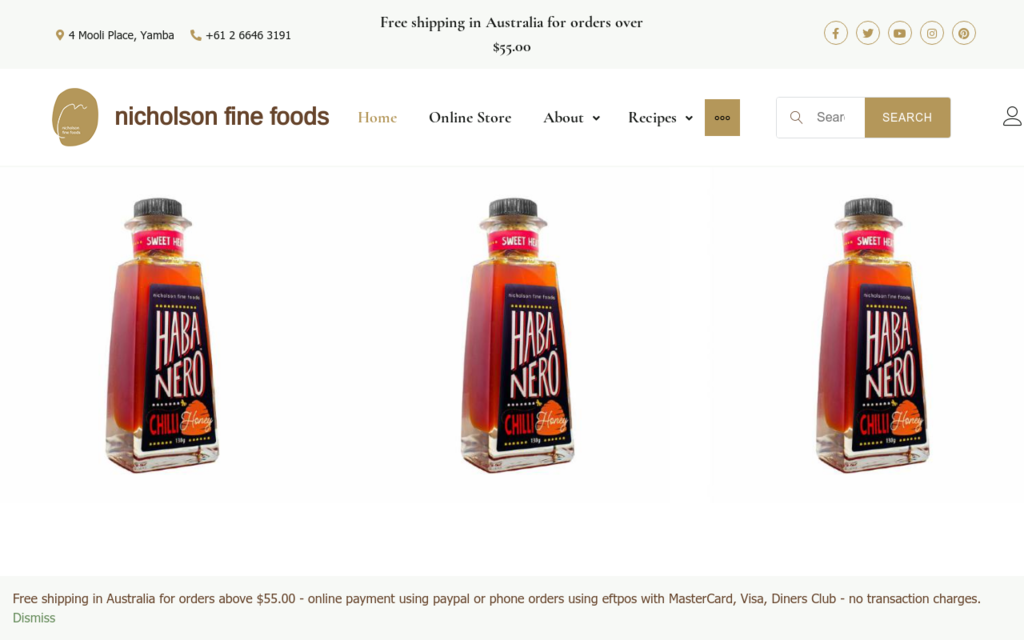Image resolution: width=1024 pixels, height=640 pixels.
Task: Go to the Home menu item
Action: coord(377,118)
